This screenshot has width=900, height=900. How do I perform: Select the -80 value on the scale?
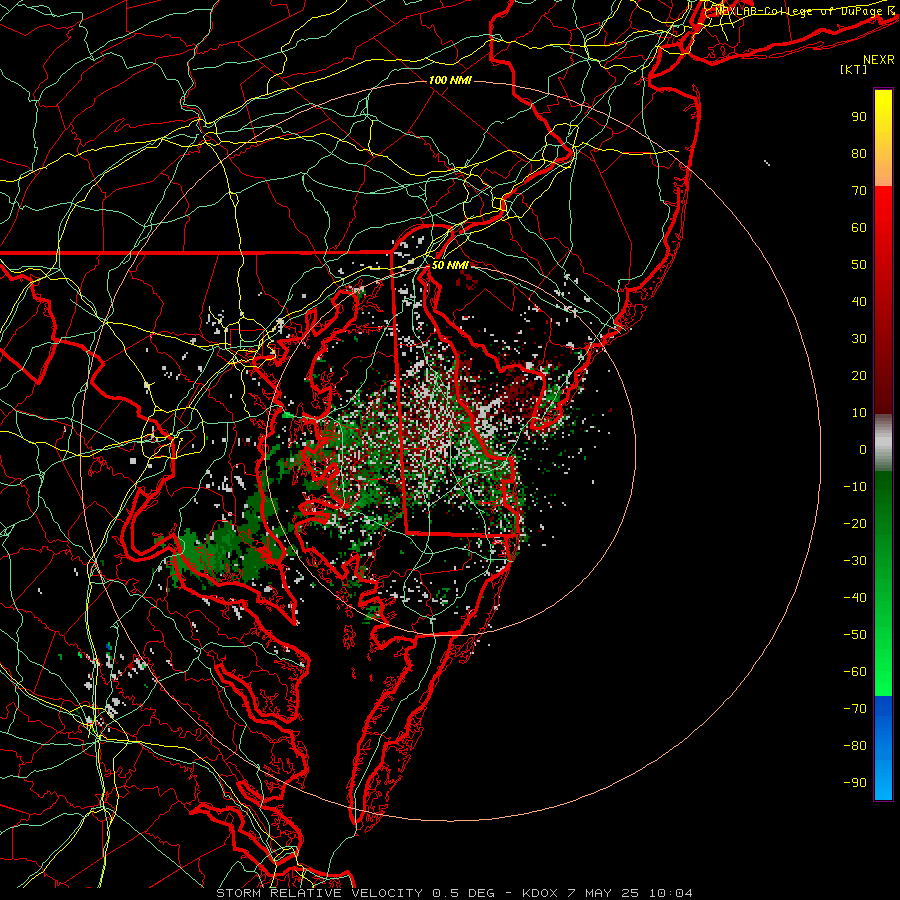tap(855, 746)
